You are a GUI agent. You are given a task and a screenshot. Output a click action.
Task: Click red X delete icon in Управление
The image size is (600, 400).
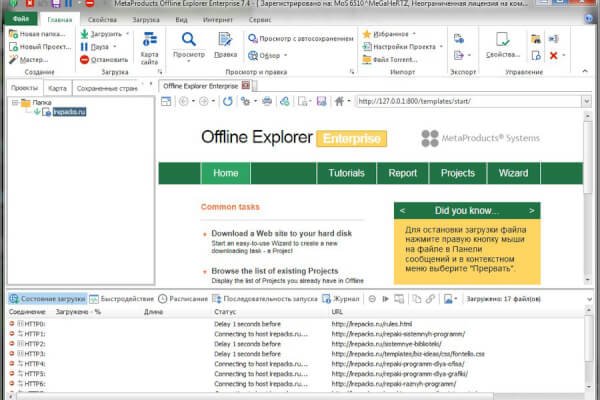point(553,56)
